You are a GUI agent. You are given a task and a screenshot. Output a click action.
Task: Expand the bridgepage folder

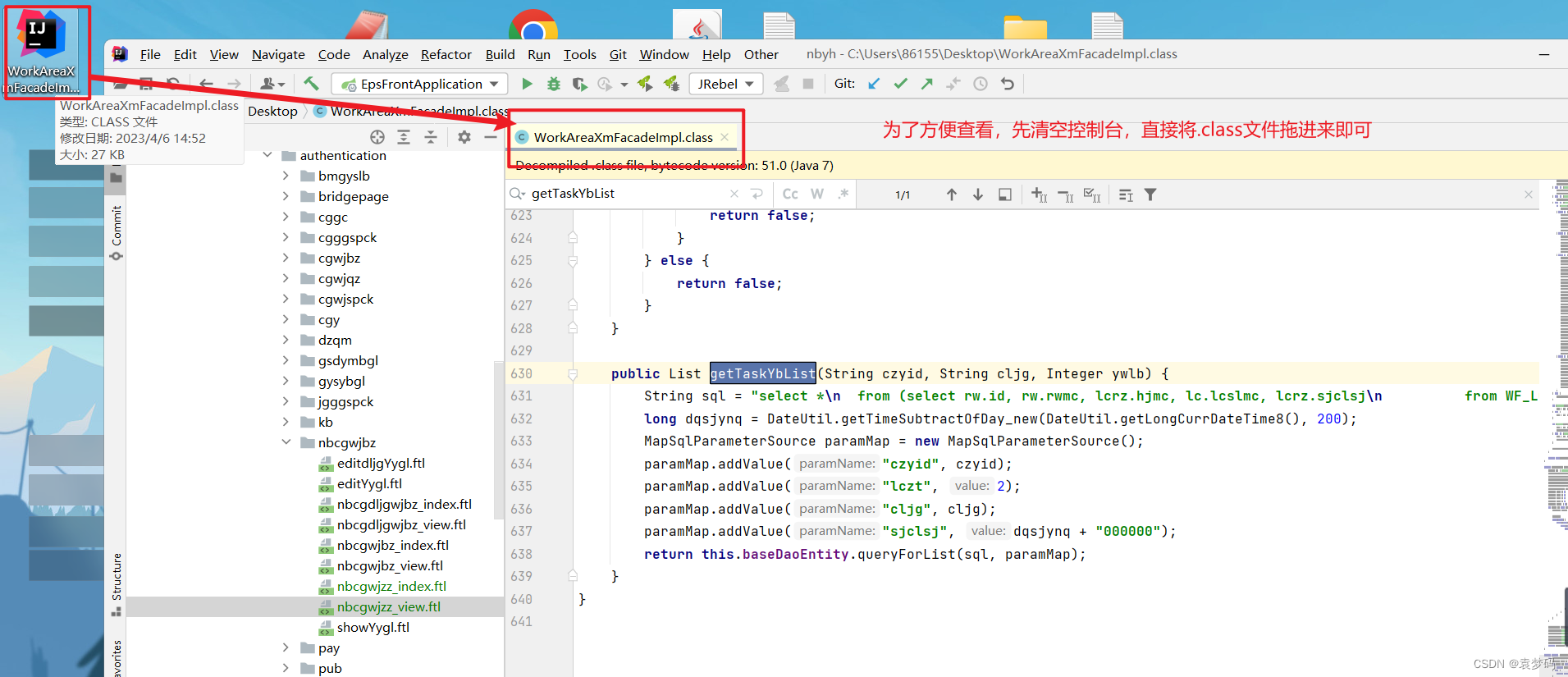point(286,196)
